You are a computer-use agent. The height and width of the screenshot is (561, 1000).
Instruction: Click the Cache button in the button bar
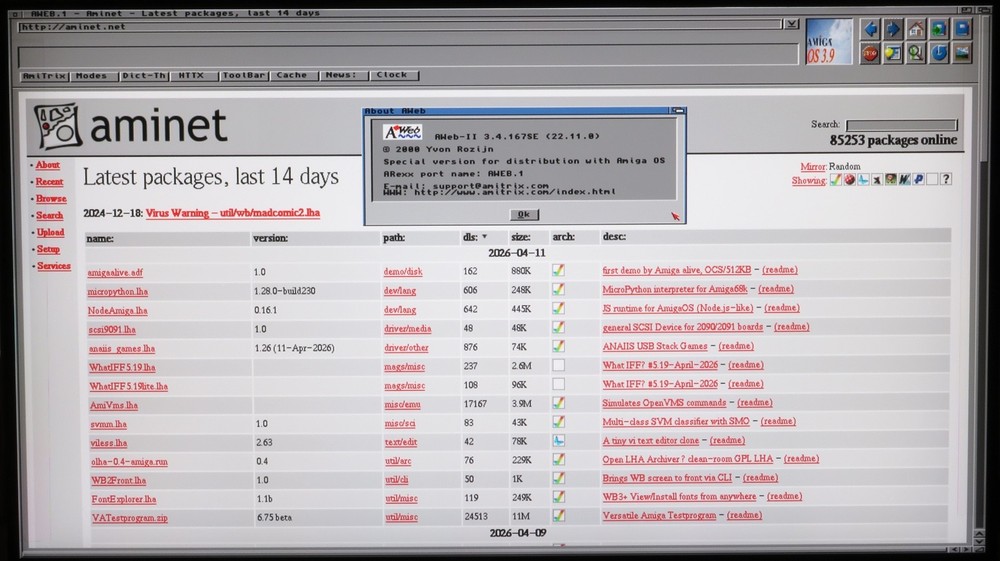click(x=292, y=75)
